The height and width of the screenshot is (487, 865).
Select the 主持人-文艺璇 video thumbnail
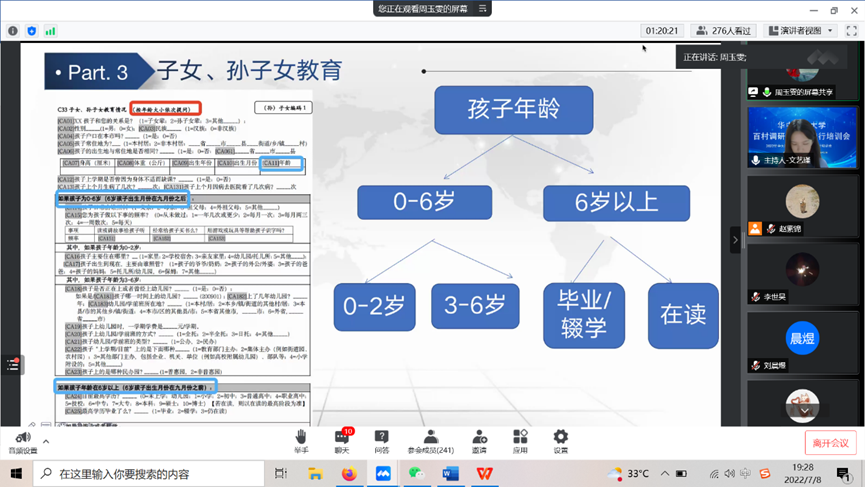pos(802,140)
